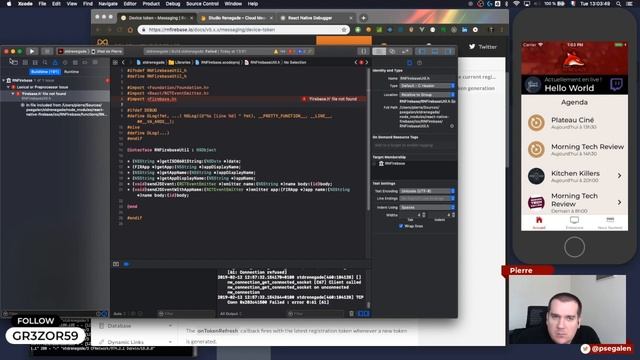Uncheck the Wrap lines checkbox
The height and width of the screenshot is (360, 640).
(x=401, y=226)
